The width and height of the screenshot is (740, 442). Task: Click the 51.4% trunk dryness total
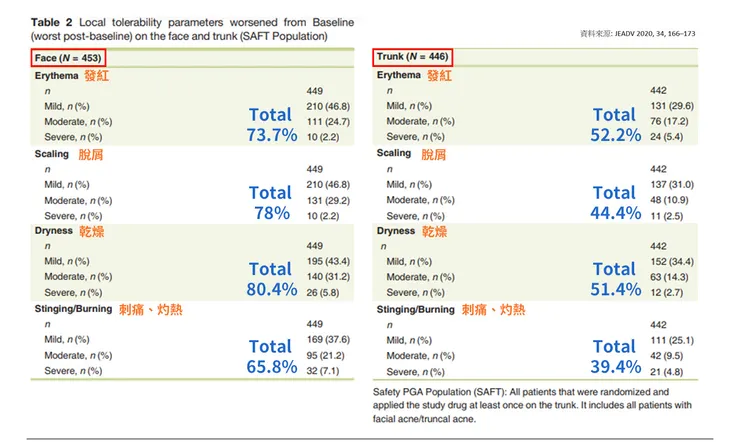615,290
